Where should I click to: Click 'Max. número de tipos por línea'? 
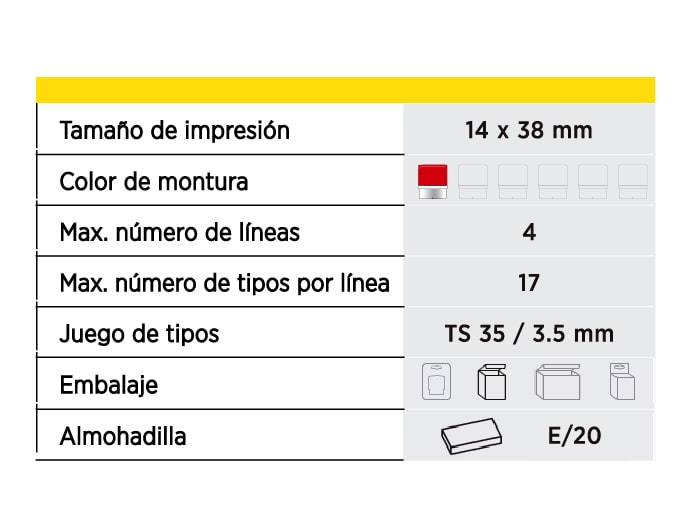tap(224, 283)
